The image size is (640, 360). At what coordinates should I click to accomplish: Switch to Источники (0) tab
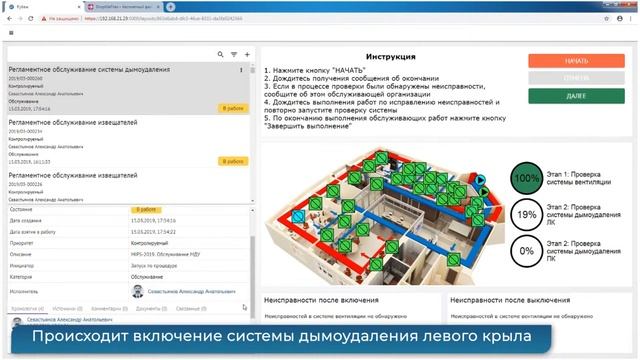67,309
